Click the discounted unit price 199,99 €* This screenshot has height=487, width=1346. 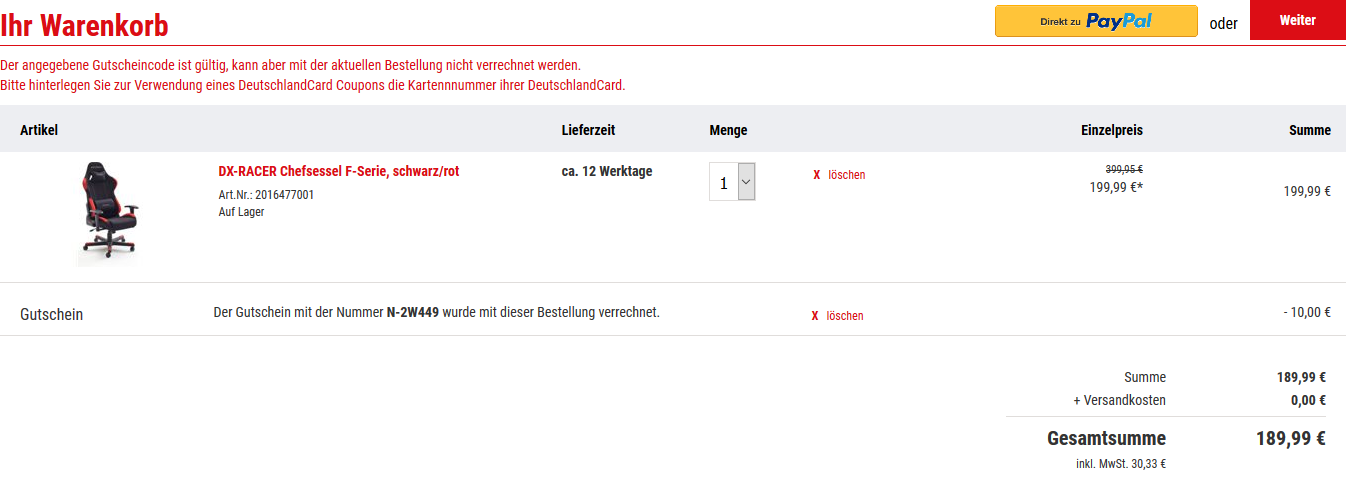click(x=1115, y=187)
